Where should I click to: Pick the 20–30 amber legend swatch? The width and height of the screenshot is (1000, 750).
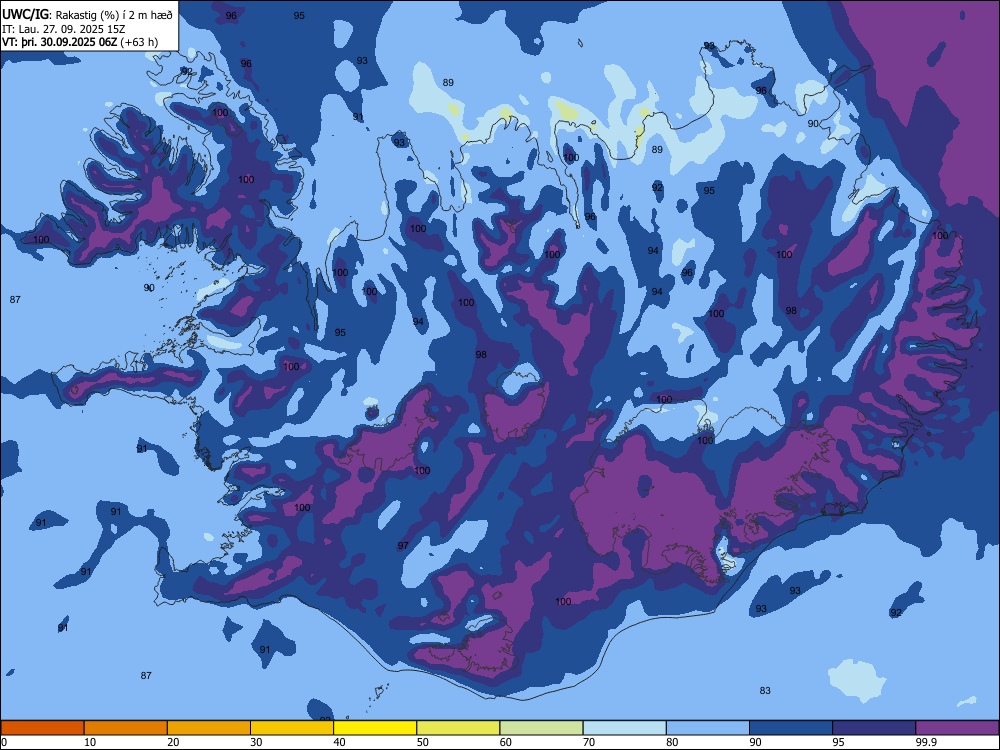209,728
